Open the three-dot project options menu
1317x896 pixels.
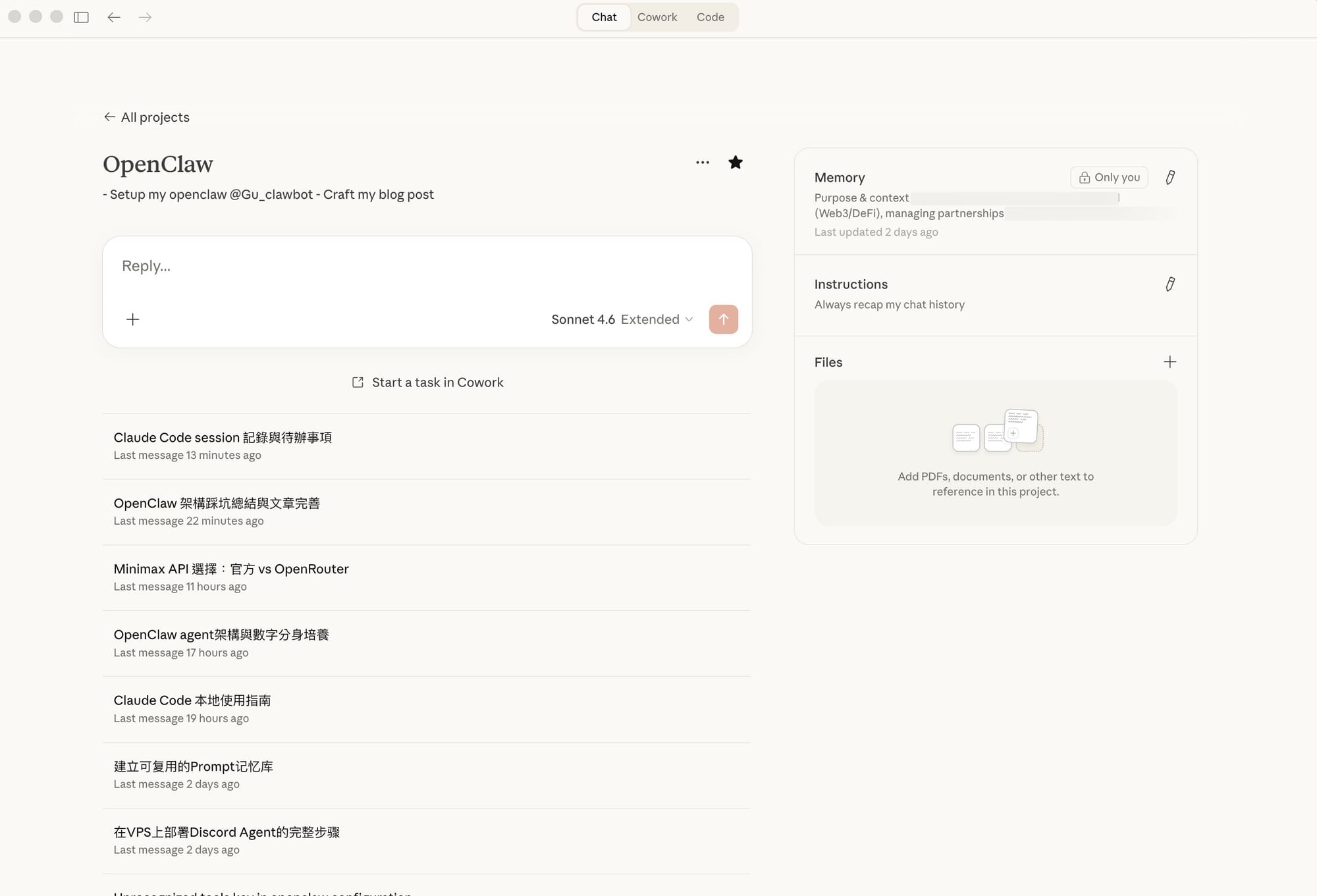pyautogui.click(x=703, y=163)
